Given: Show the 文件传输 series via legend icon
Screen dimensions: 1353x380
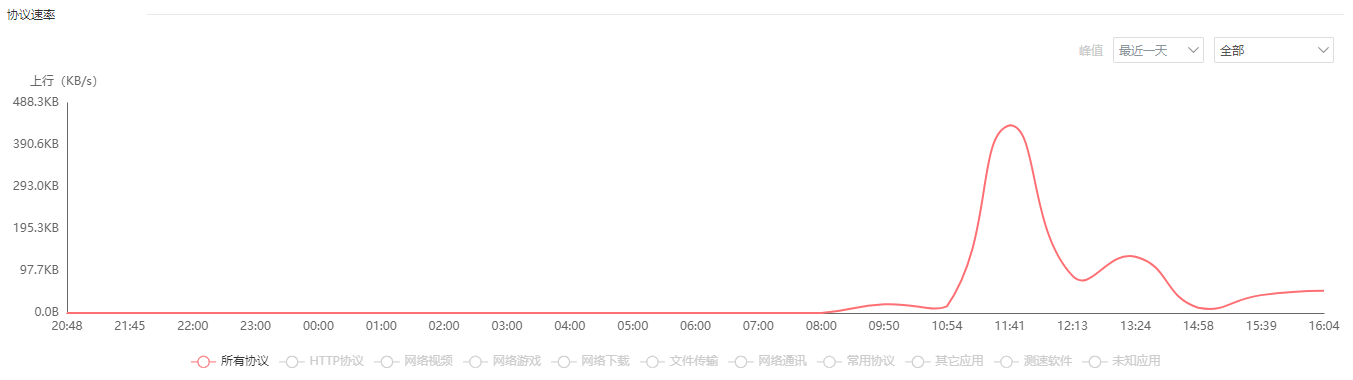Looking at the screenshot, I should tap(652, 361).
